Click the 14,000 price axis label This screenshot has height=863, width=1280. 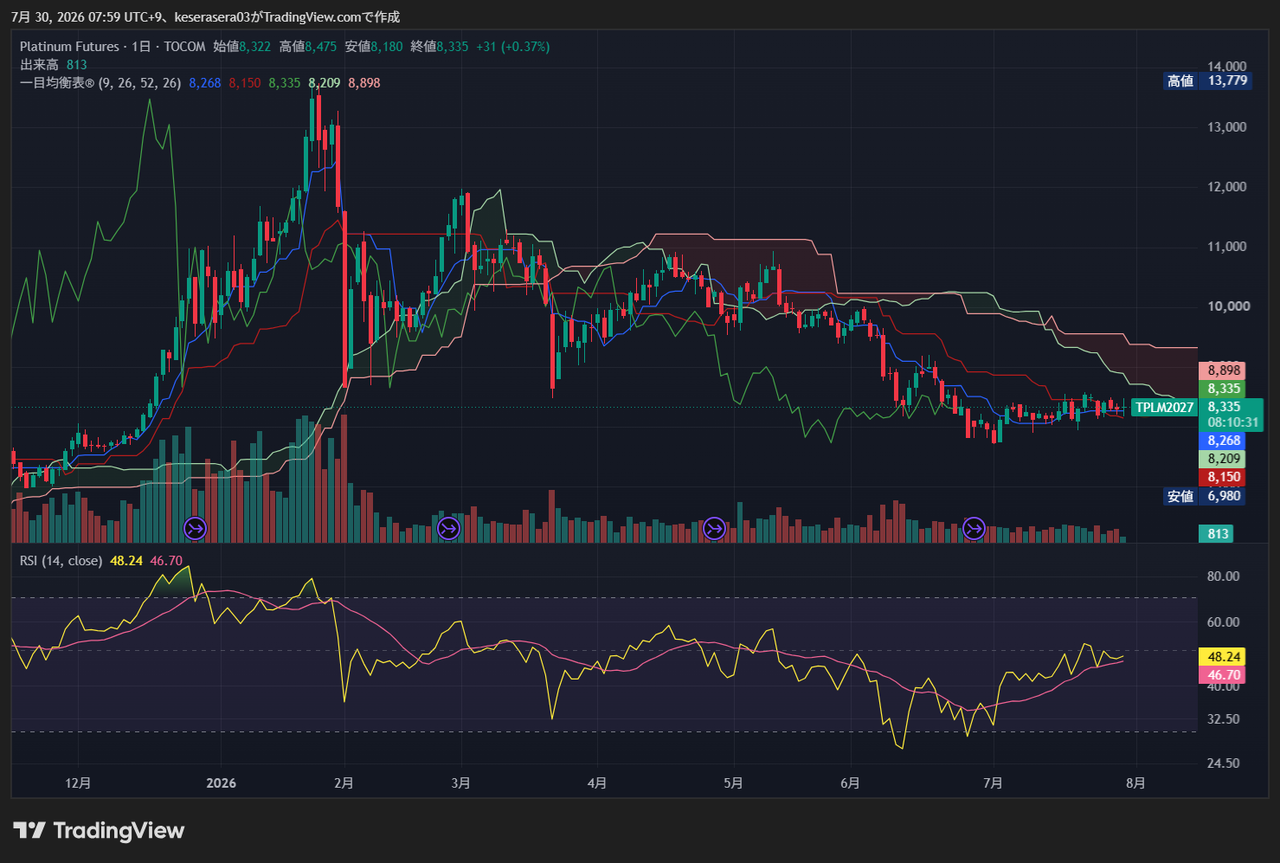tap(1227, 67)
